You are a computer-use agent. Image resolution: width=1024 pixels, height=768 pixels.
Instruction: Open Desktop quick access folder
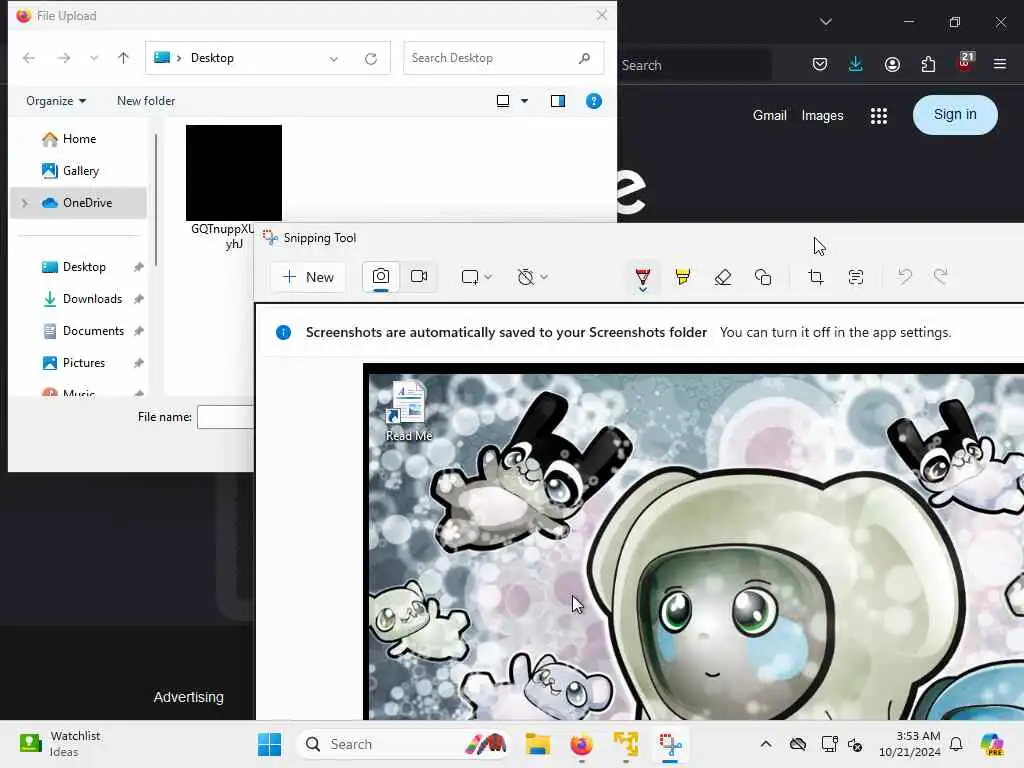(x=84, y=267)
